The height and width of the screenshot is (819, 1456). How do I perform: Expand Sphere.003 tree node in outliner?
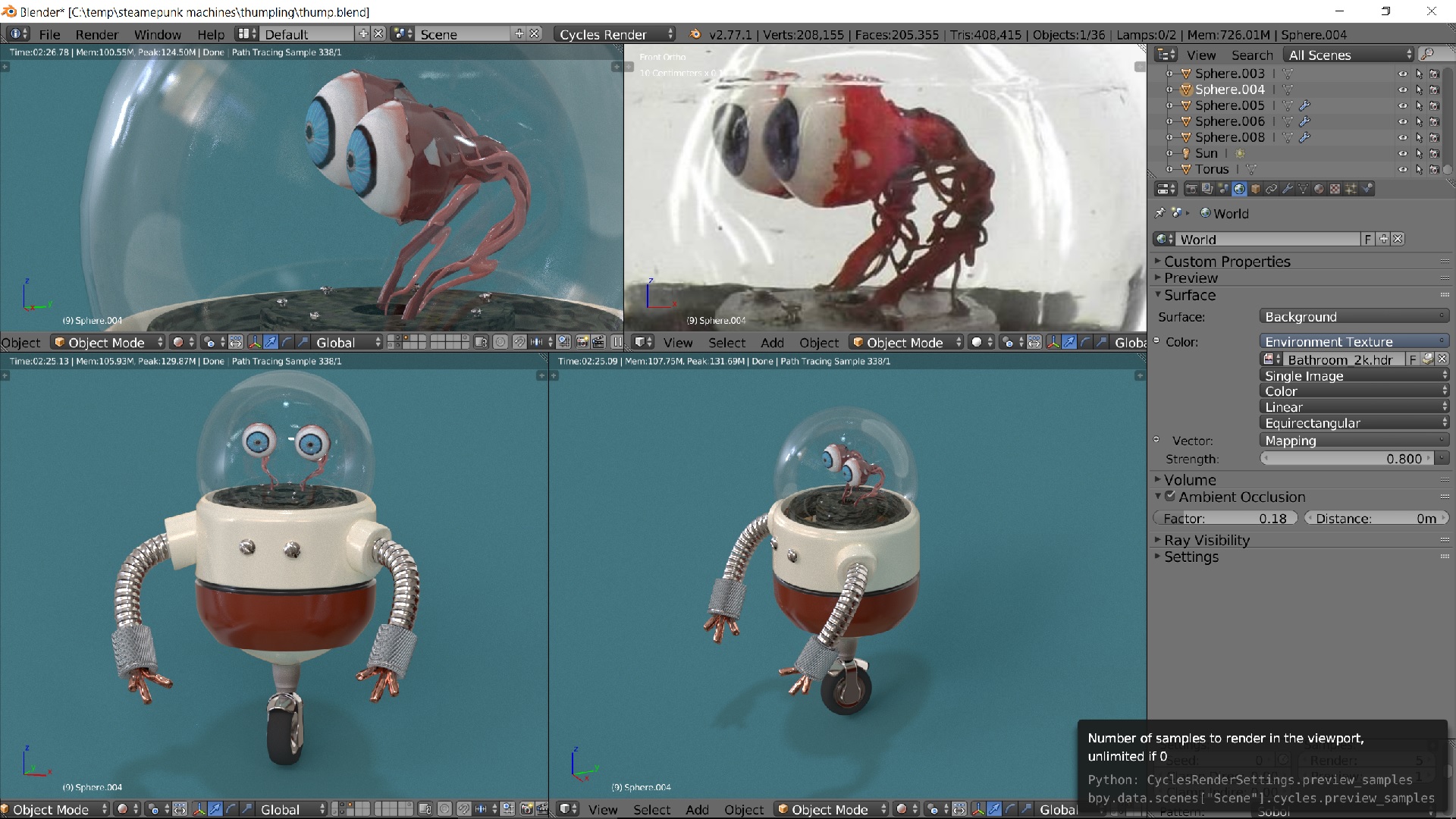[1169, 74]
